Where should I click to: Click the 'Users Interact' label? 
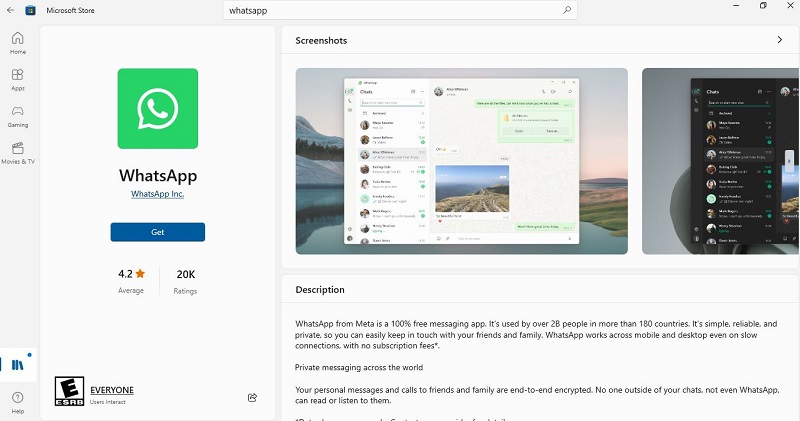(x=108, y=402)
